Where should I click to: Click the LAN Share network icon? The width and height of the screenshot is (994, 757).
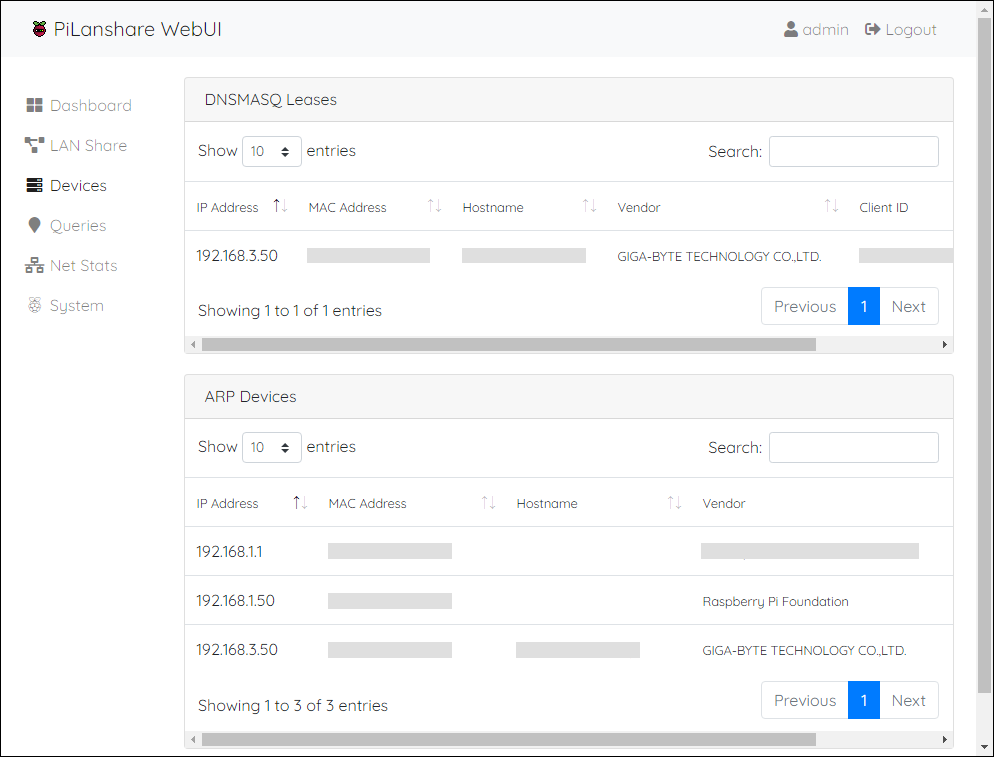pyautogui.click(x=34, y=145)
